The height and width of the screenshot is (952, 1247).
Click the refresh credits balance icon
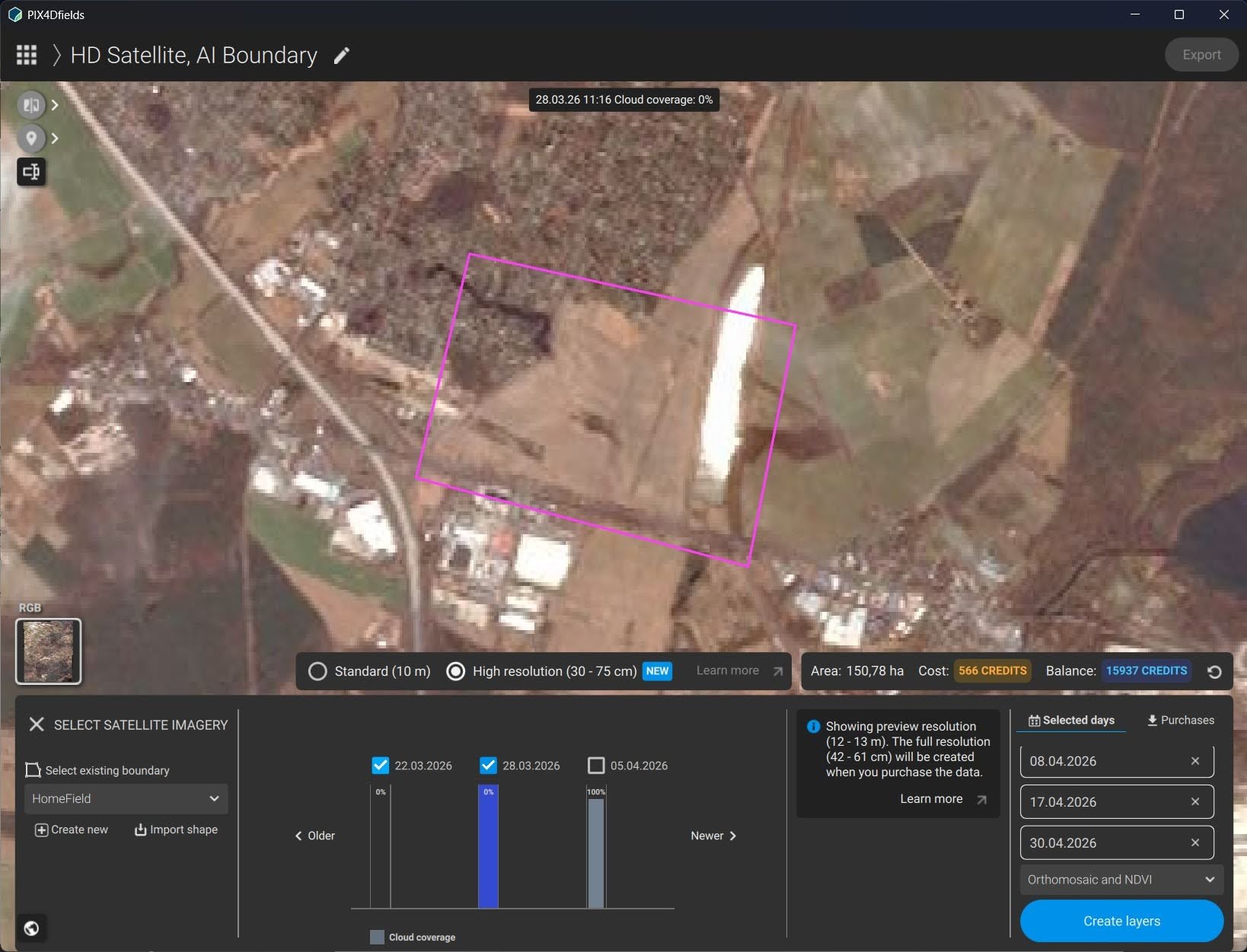(1214, 671)
